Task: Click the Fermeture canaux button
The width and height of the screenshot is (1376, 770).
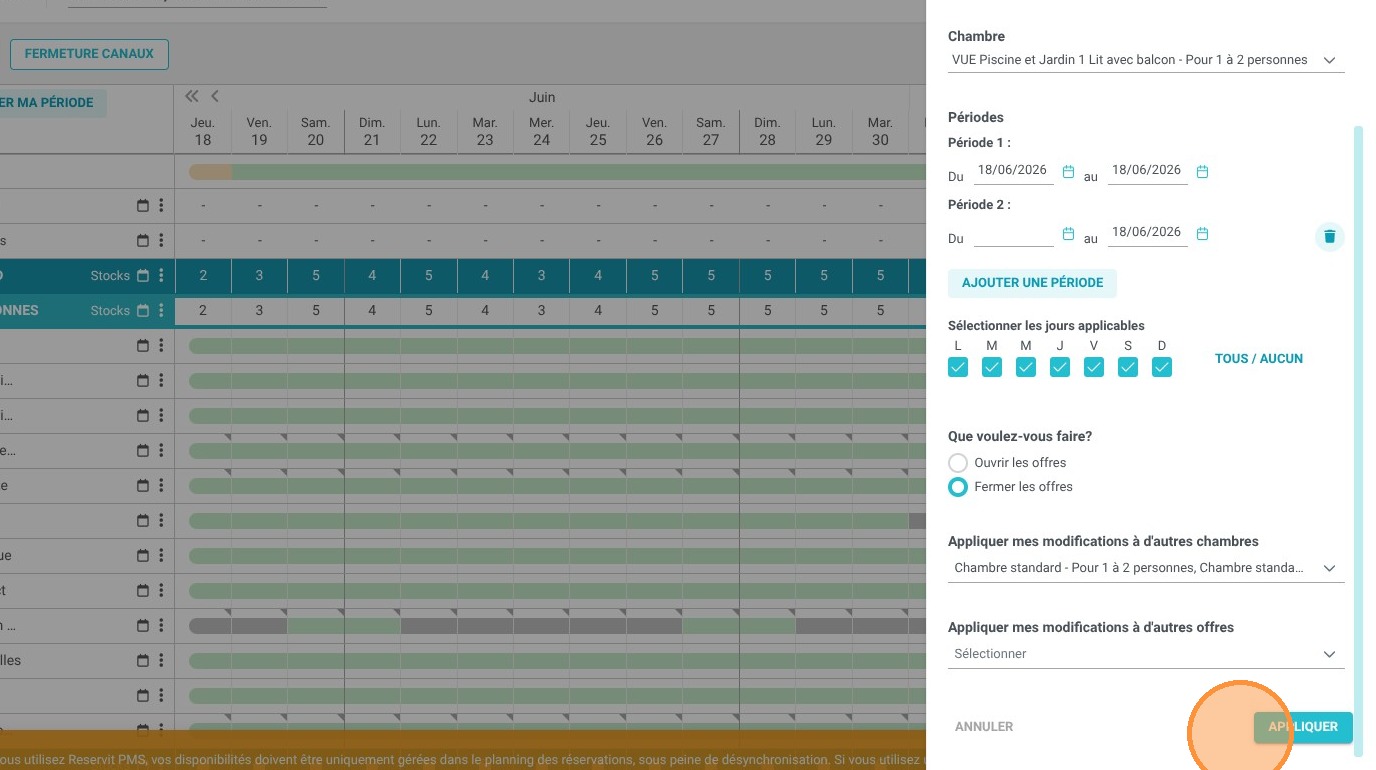Action: pyautogui.click(x=89, y=54)
